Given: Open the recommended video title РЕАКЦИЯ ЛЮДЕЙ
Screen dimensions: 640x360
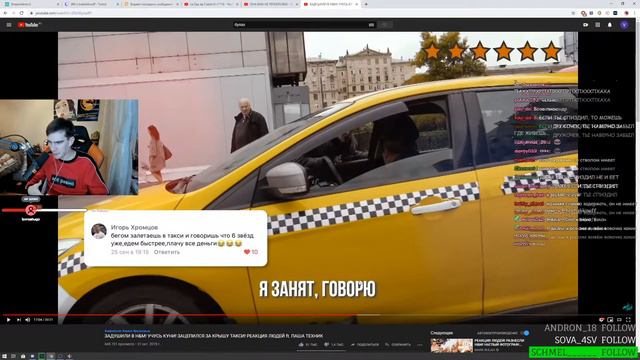Looking at the screenshot, I should [499, 342].
